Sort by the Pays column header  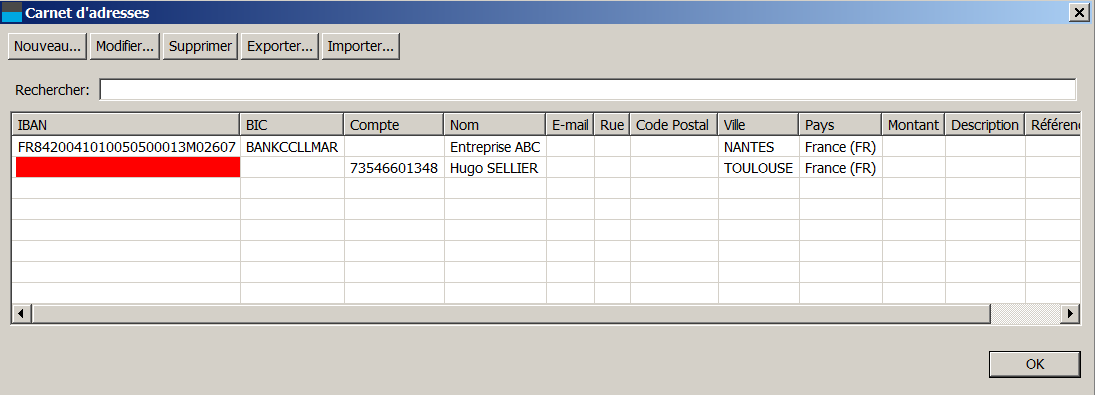click(840, 125)
